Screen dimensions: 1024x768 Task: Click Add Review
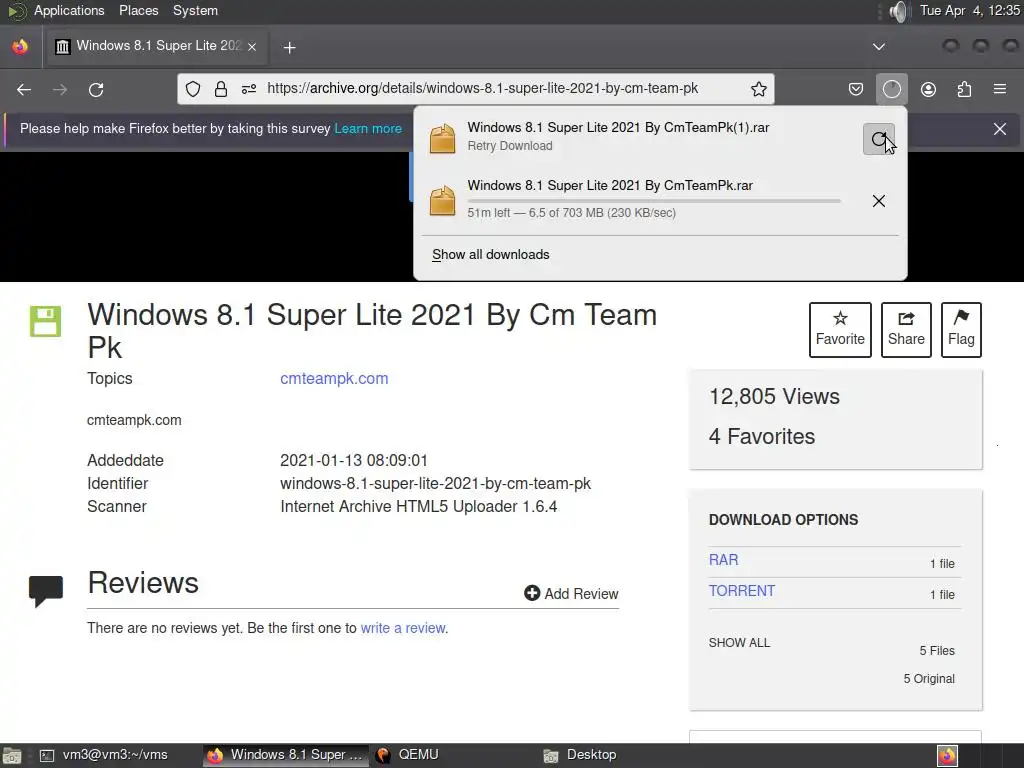click(x=571, y=593)
